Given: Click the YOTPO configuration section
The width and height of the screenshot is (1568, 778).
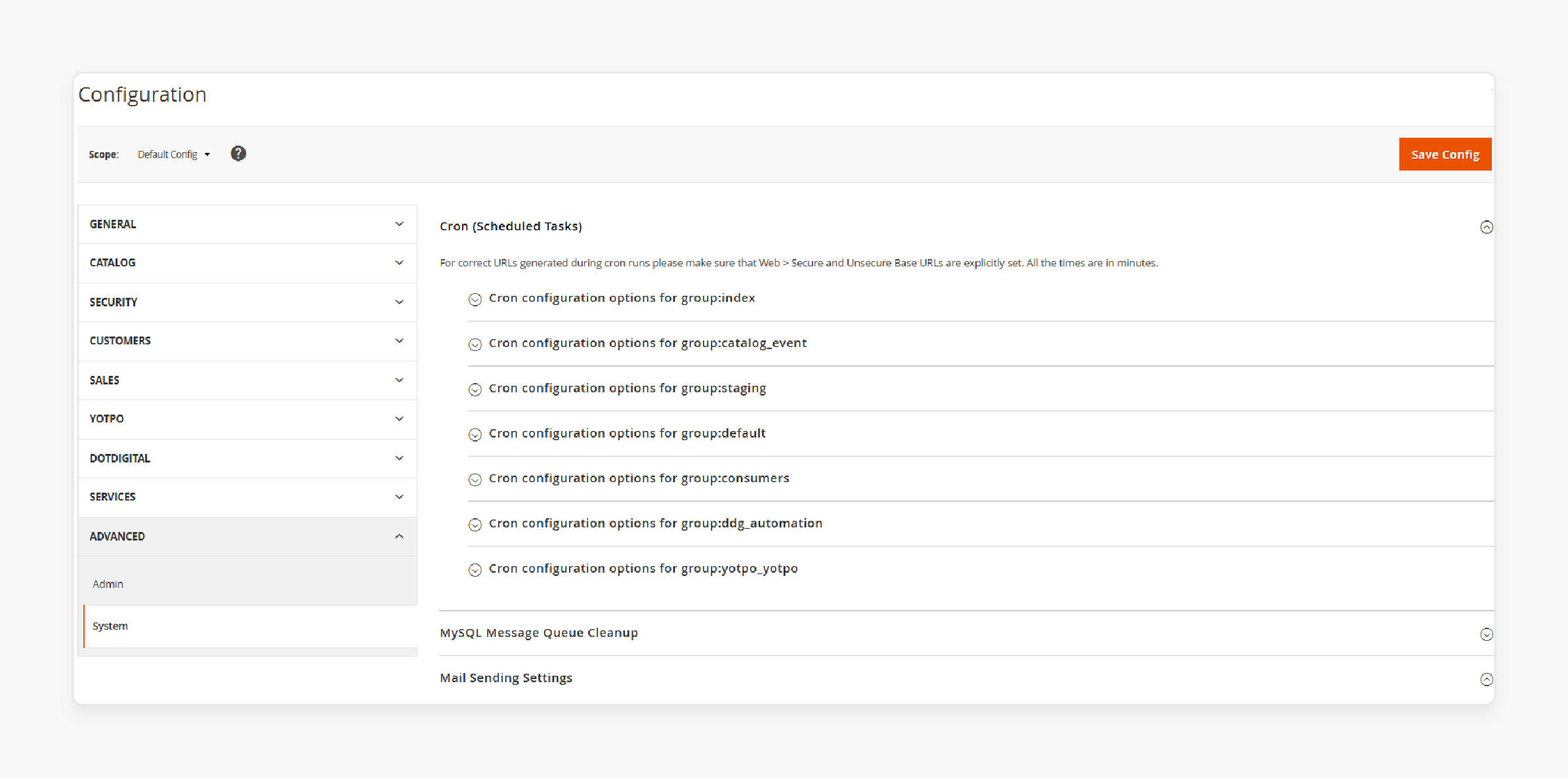Looking at the screenshot, I should (246, 419).
